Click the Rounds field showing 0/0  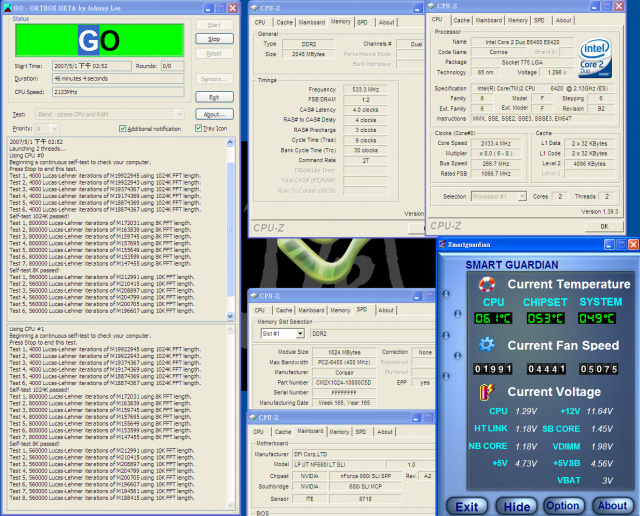click(173, 66)
